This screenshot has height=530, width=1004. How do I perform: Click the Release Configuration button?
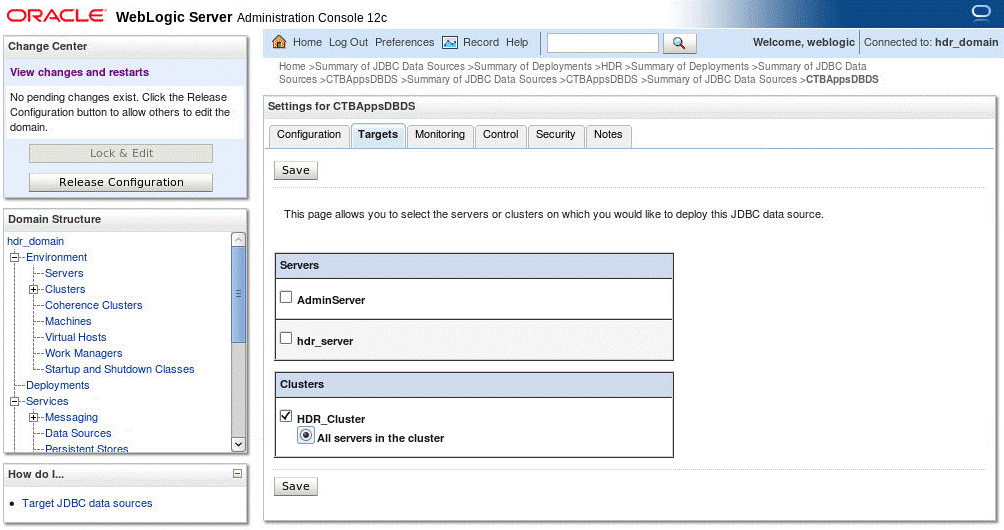coord(121,182)
